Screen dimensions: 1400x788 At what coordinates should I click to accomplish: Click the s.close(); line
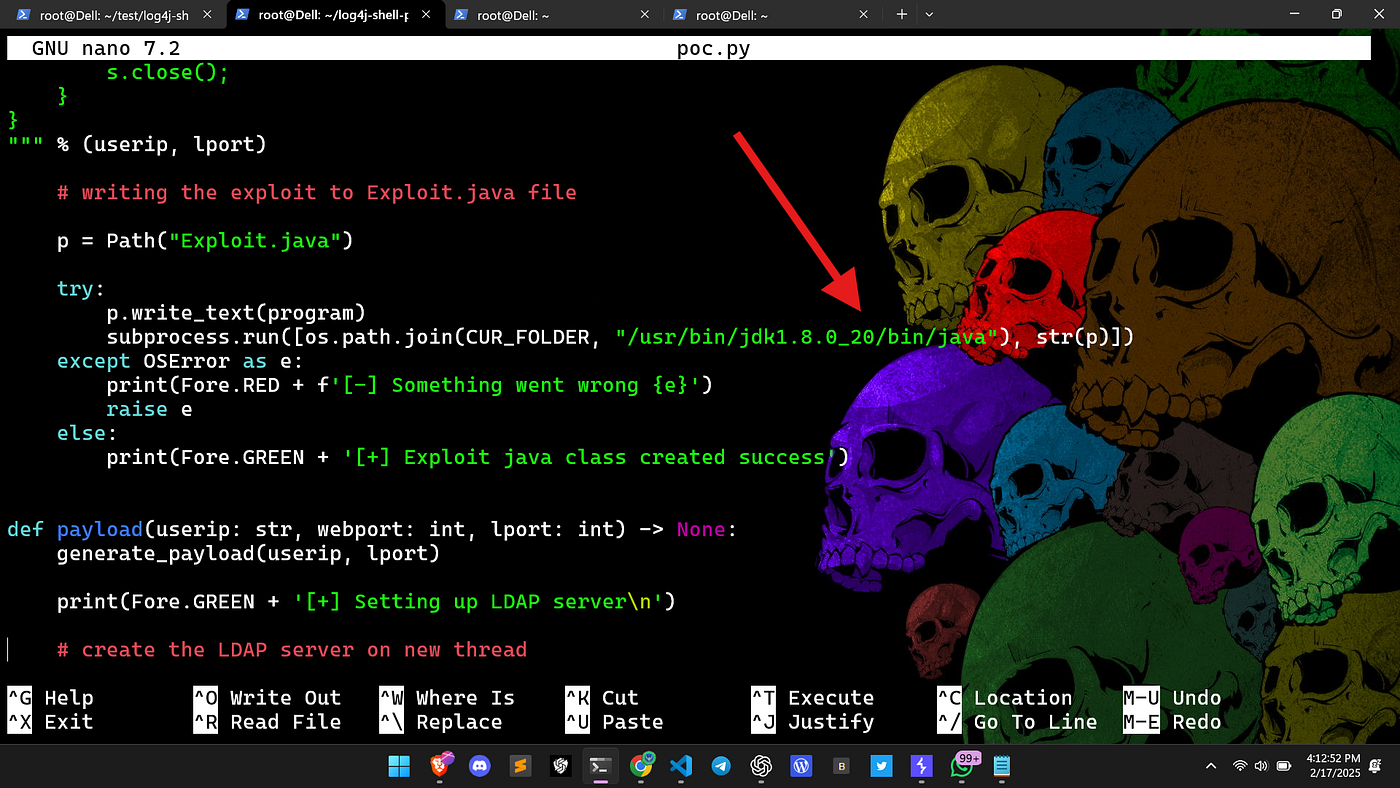click(168, 73)
